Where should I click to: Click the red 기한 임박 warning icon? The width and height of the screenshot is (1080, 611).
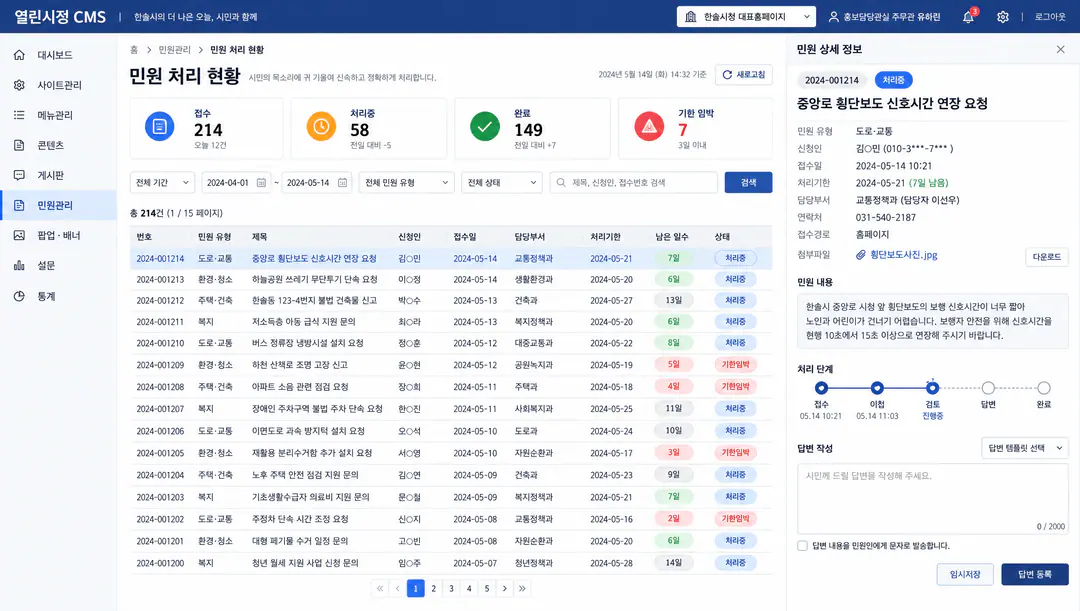[x=649, y=127]
